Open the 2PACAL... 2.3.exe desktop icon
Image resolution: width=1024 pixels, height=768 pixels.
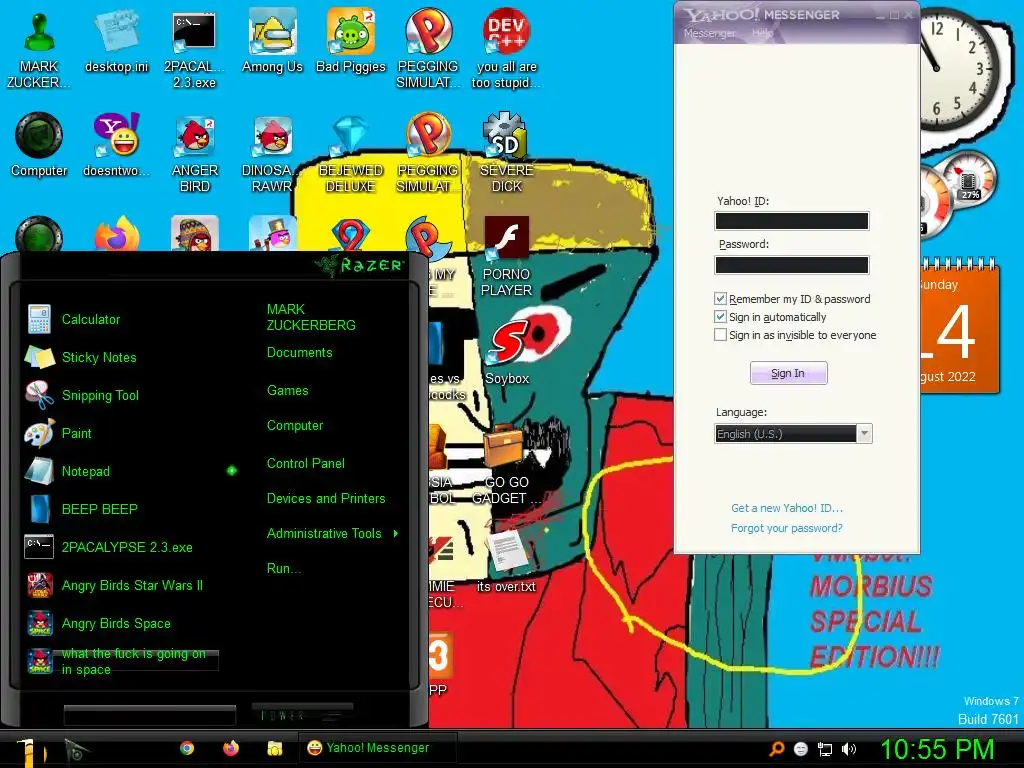(x=194, y=48)
